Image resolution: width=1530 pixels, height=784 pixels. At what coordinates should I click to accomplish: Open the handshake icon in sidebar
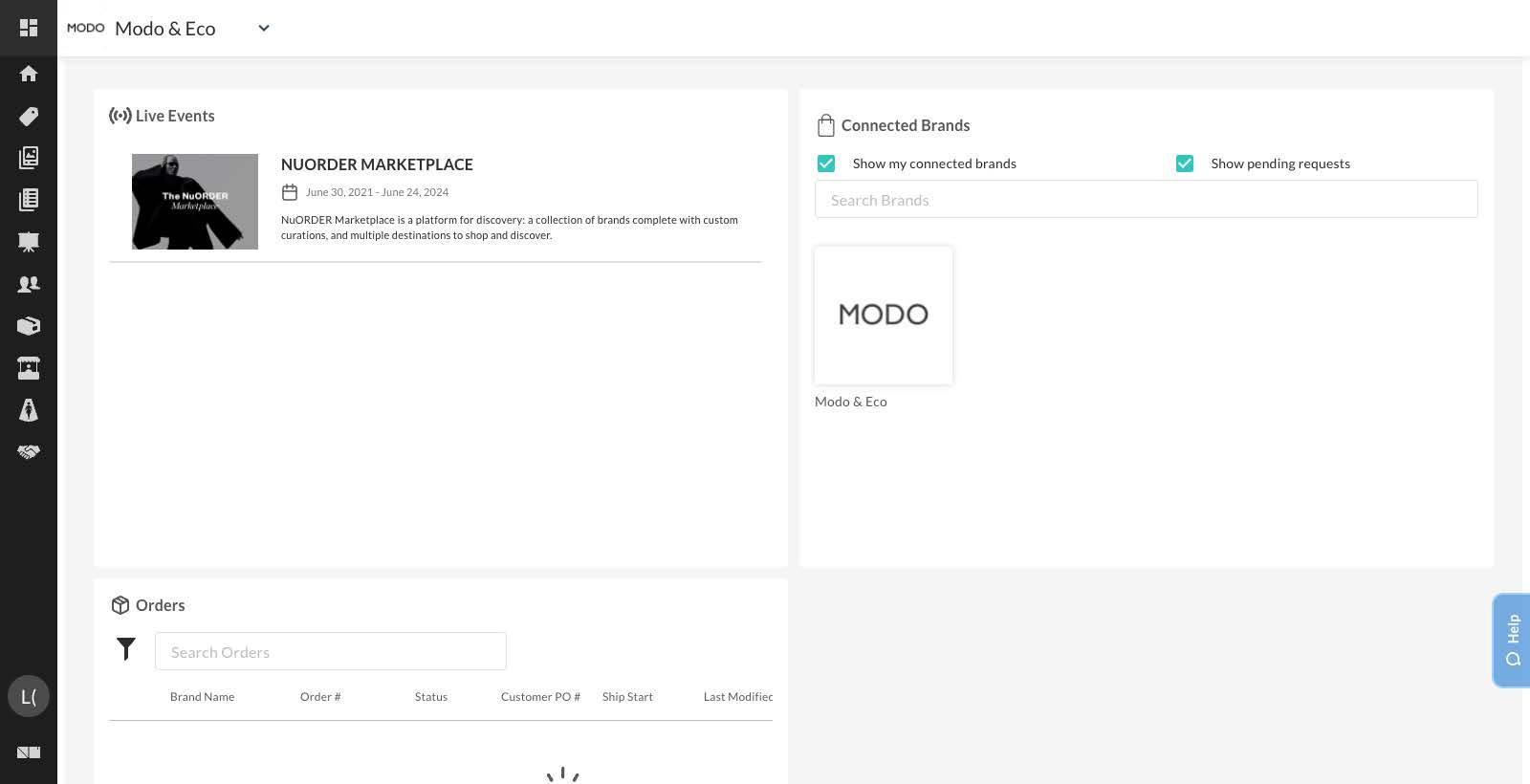click(29, 452)
